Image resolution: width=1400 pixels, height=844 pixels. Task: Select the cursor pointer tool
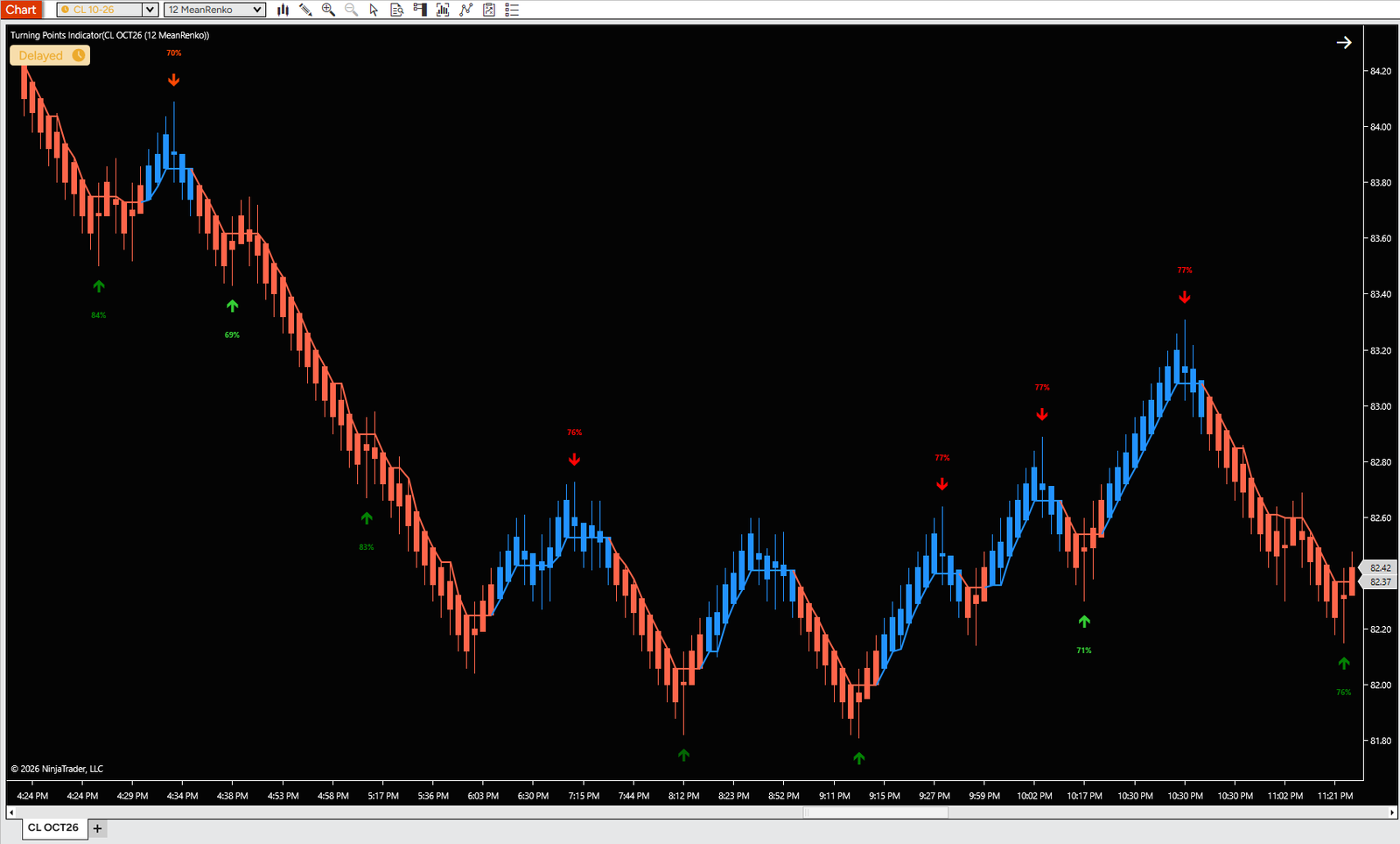click(374, 10)
